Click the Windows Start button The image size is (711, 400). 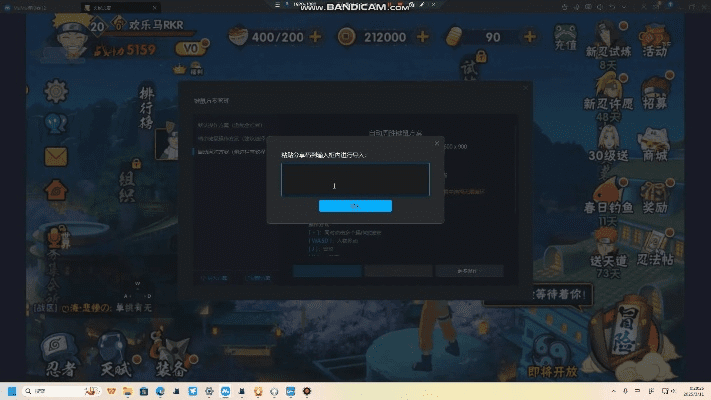(11, 389)
